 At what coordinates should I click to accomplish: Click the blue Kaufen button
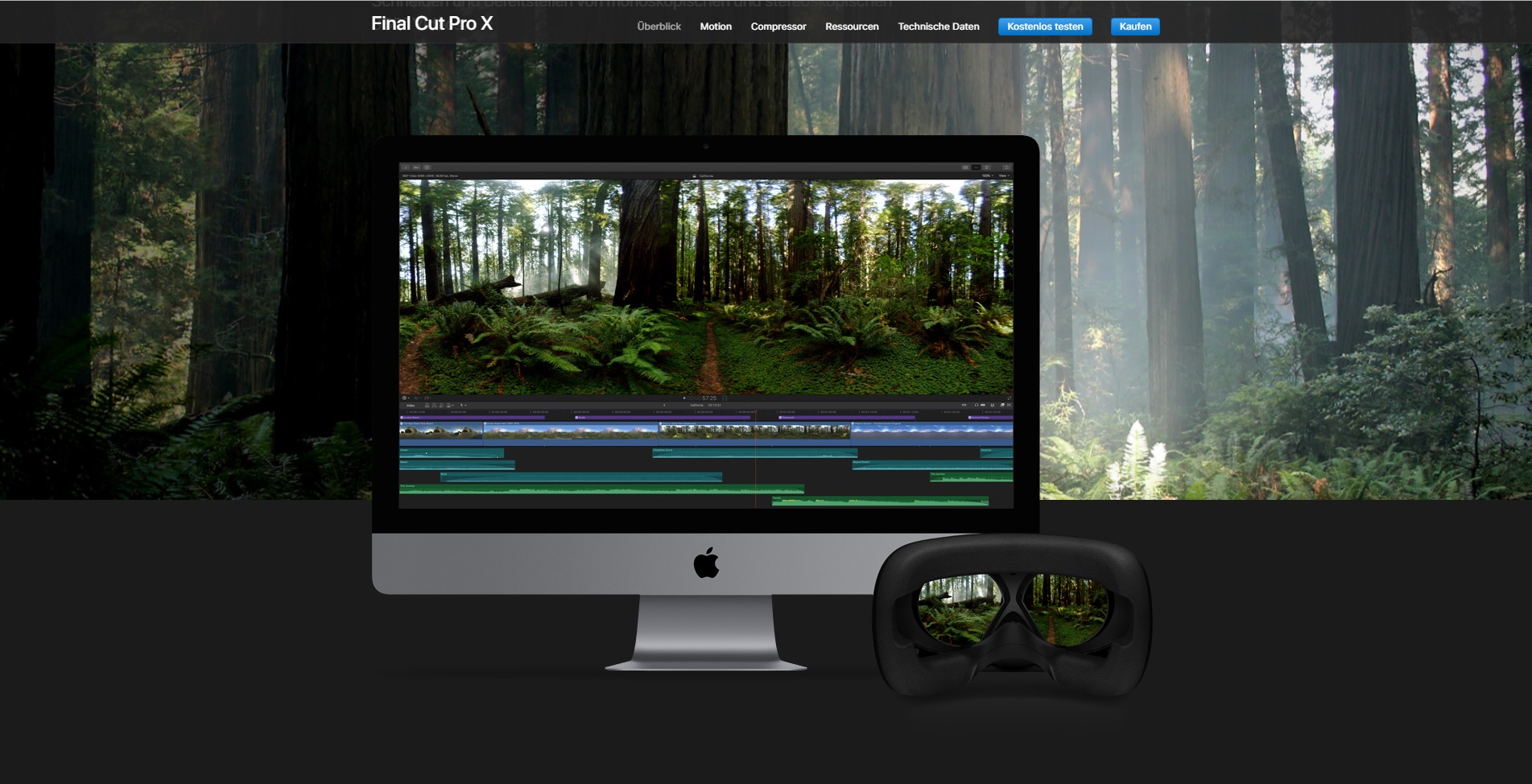(x=1135, y=27)
